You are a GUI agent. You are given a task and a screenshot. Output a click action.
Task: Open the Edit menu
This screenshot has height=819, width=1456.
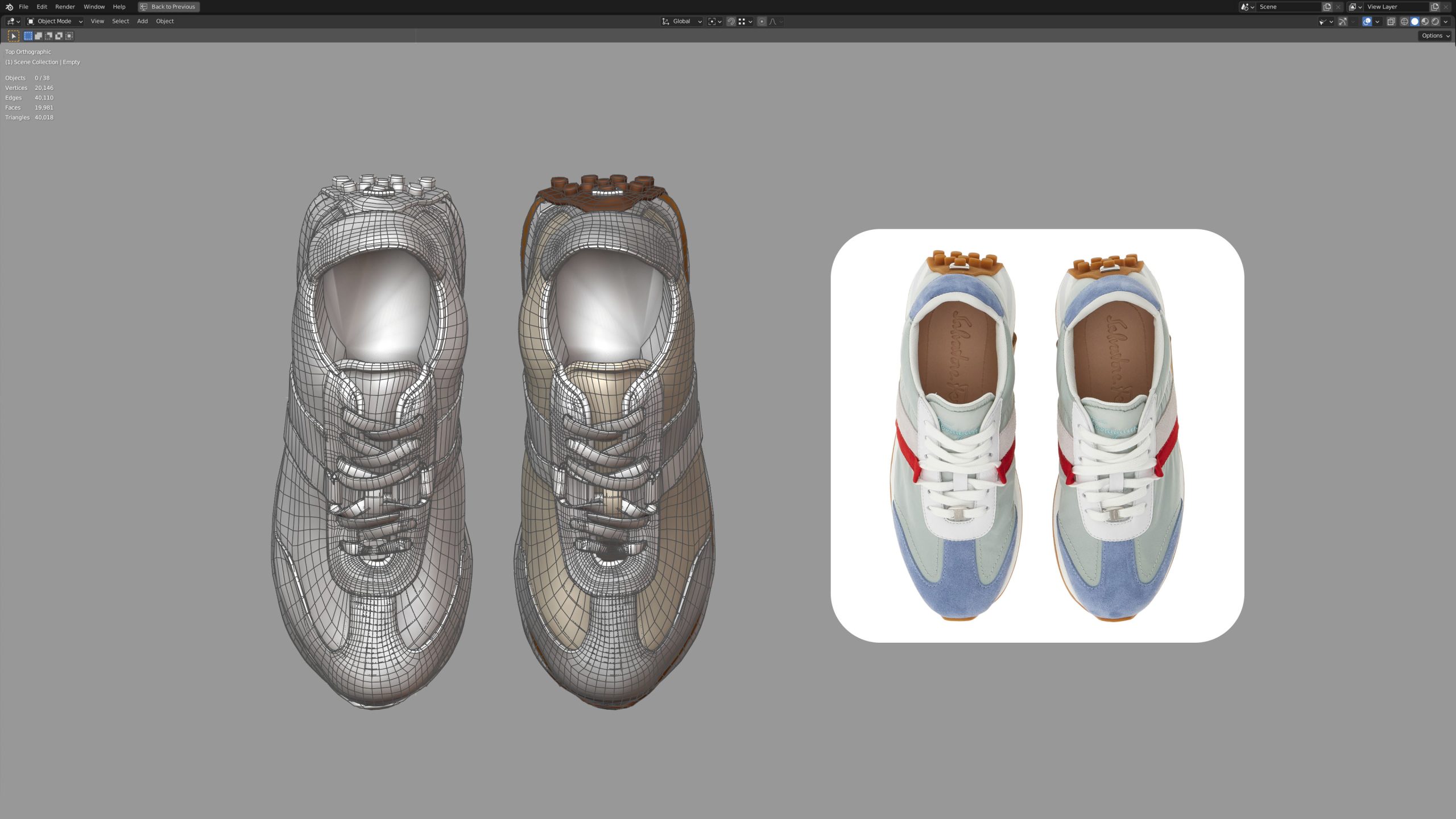42,7
